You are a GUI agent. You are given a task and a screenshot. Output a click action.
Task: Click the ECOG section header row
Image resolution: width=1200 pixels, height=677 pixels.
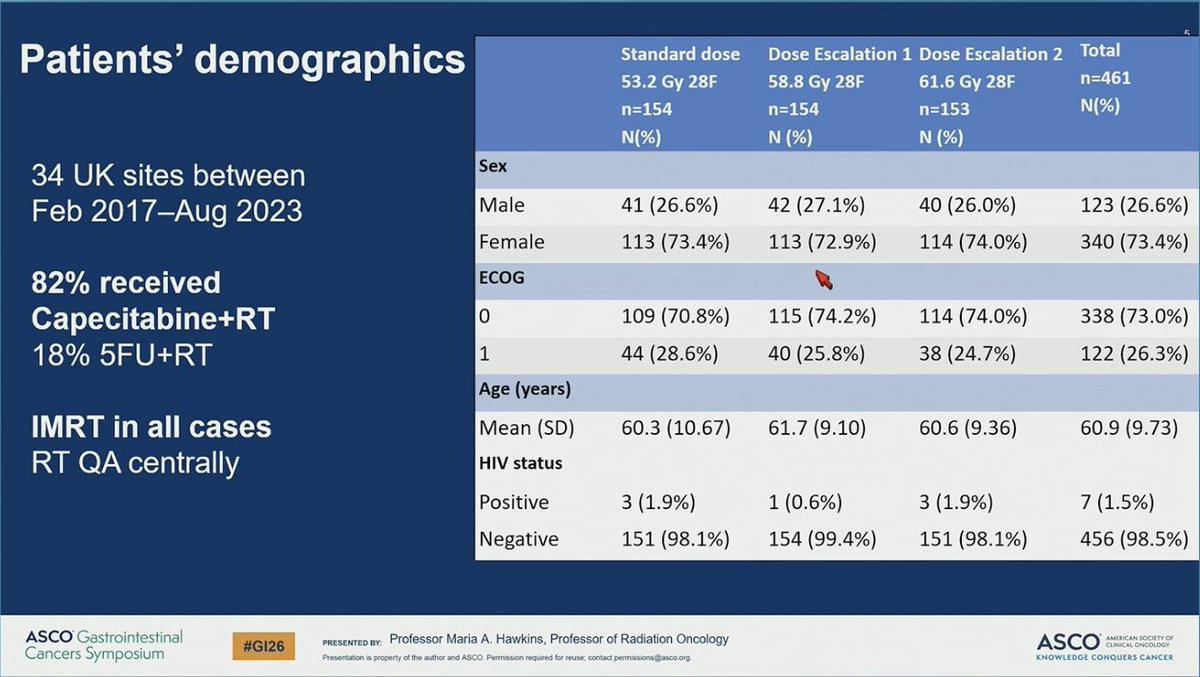click(x=837, y=280)
